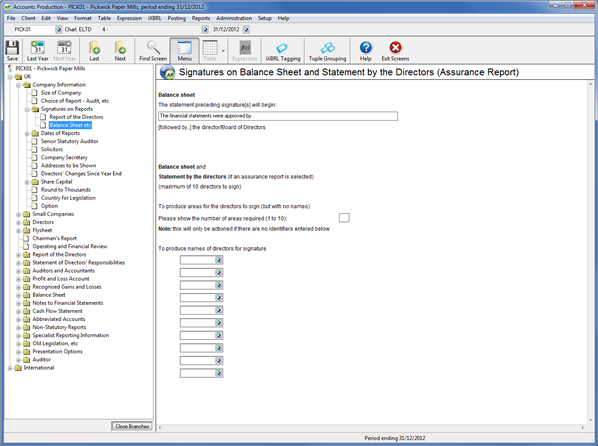Click the Save floppy disk icon

tap(12, 50)
